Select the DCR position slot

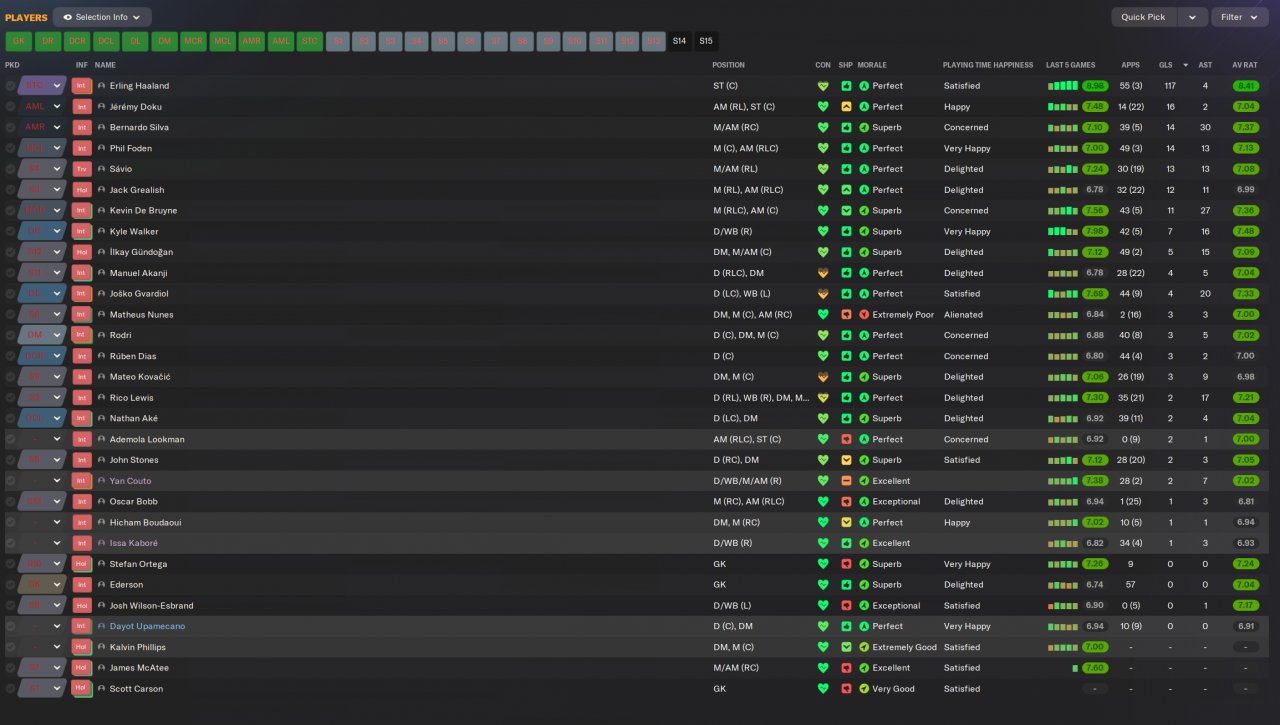pos(77,41)
